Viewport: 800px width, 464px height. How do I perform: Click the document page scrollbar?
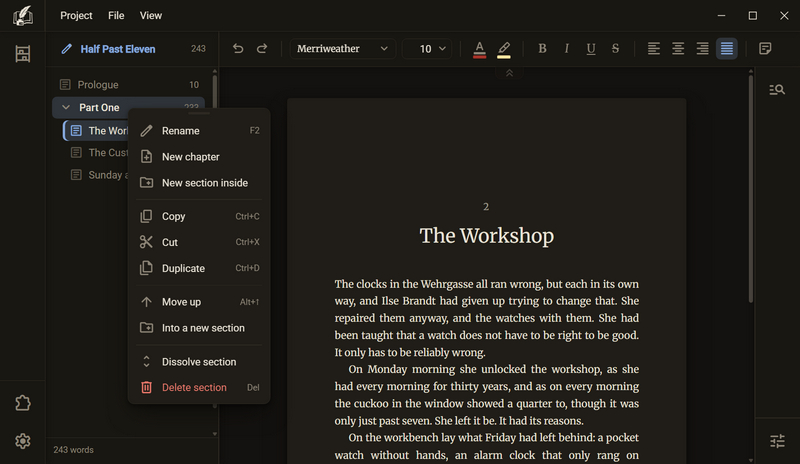[751, 189]
